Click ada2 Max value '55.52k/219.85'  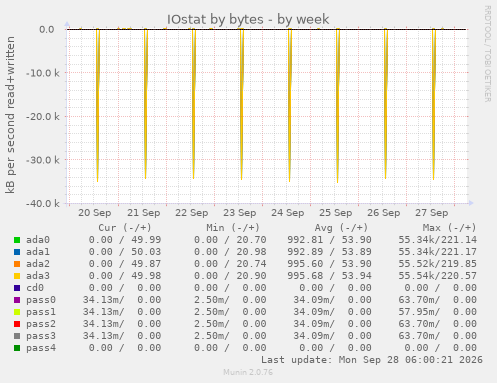[x=438, y=264]
